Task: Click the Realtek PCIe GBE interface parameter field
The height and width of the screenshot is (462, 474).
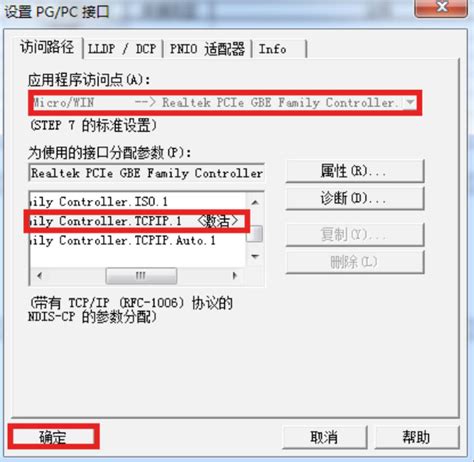Action: point(147,173)
